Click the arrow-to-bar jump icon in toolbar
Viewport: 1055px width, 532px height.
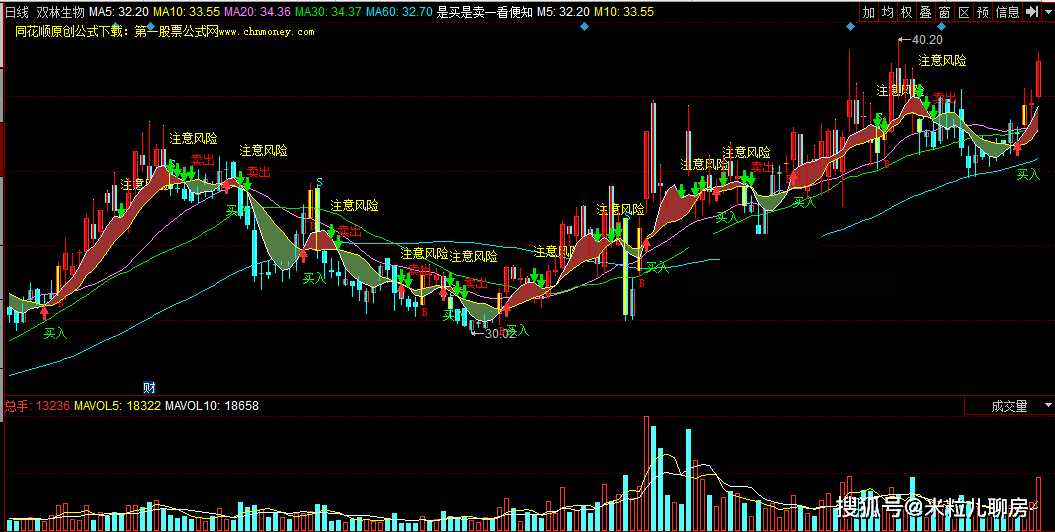click(x=1032, y=11)
